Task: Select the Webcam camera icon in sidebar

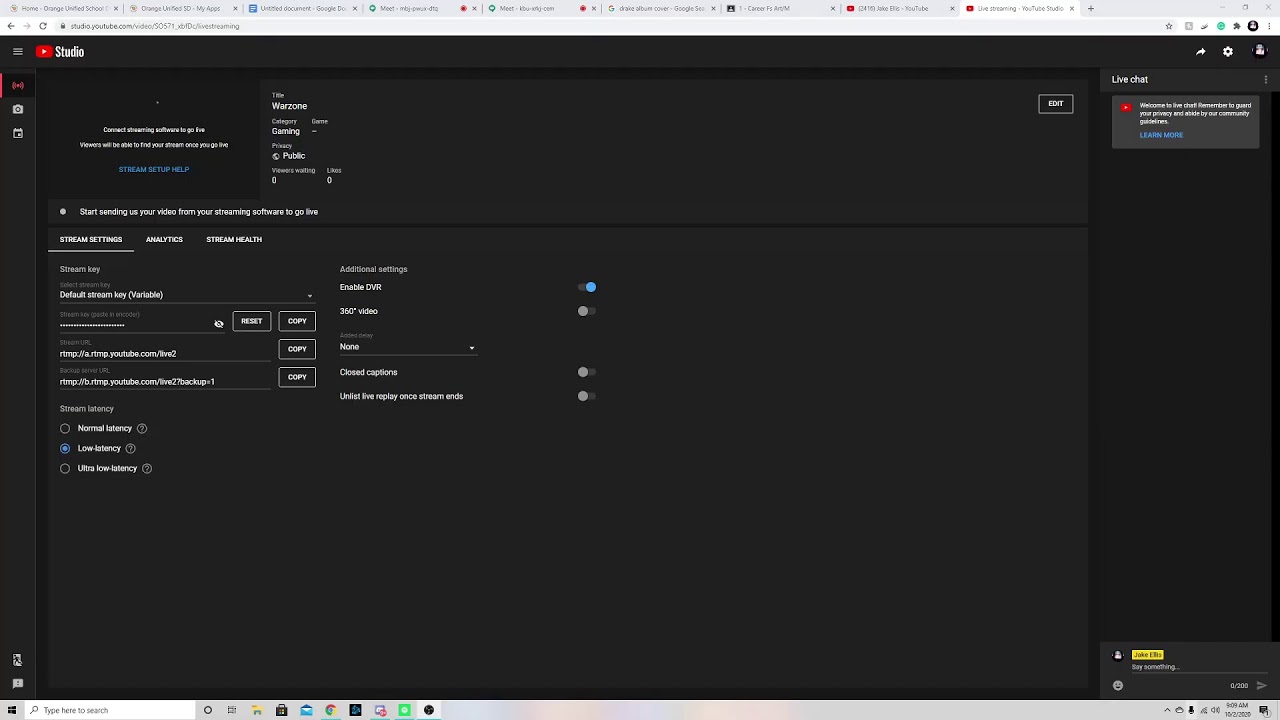Action: pyautogui.click(x=17, y=109)
